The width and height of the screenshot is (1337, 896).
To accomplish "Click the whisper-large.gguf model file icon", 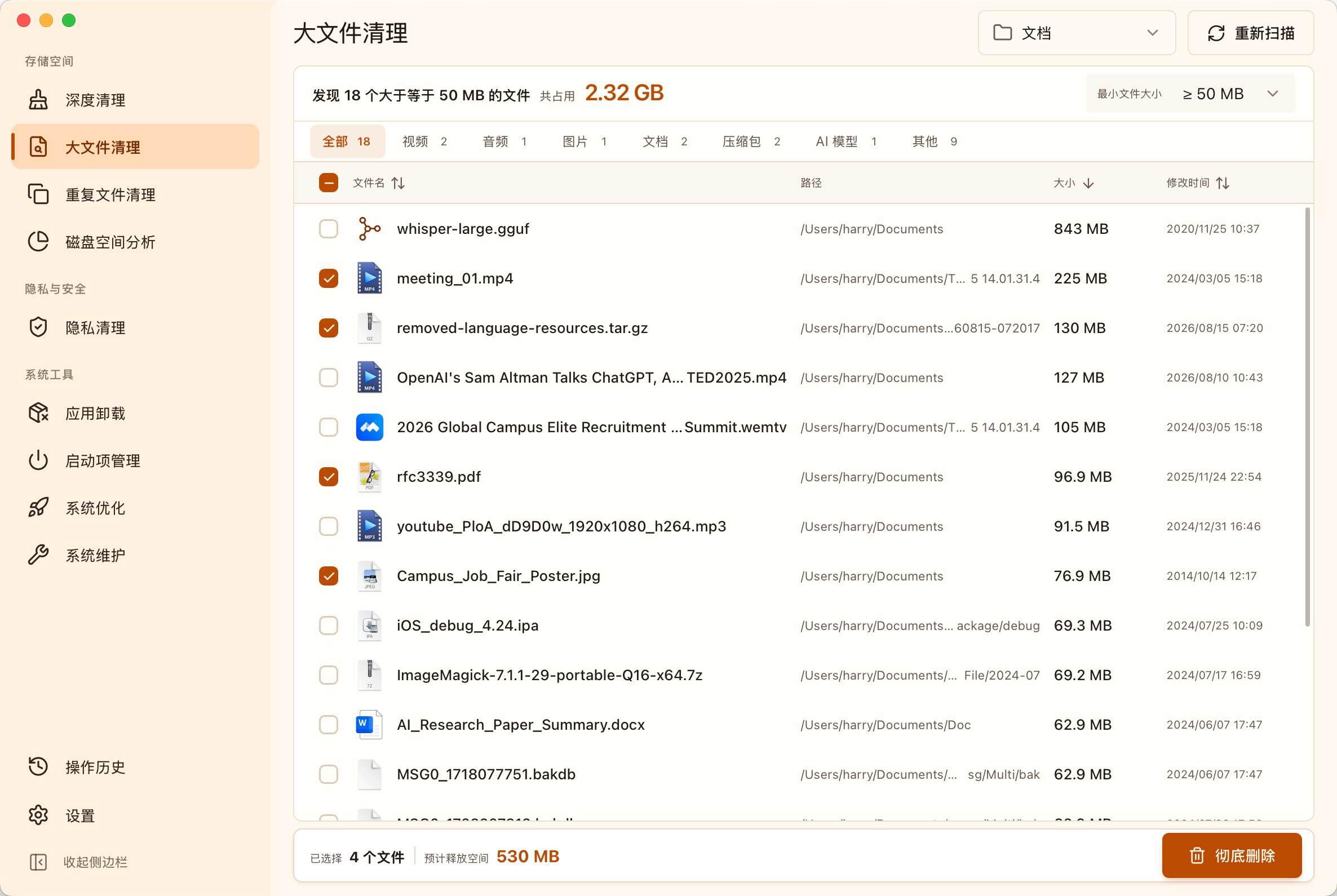I will tap(369, 229).
